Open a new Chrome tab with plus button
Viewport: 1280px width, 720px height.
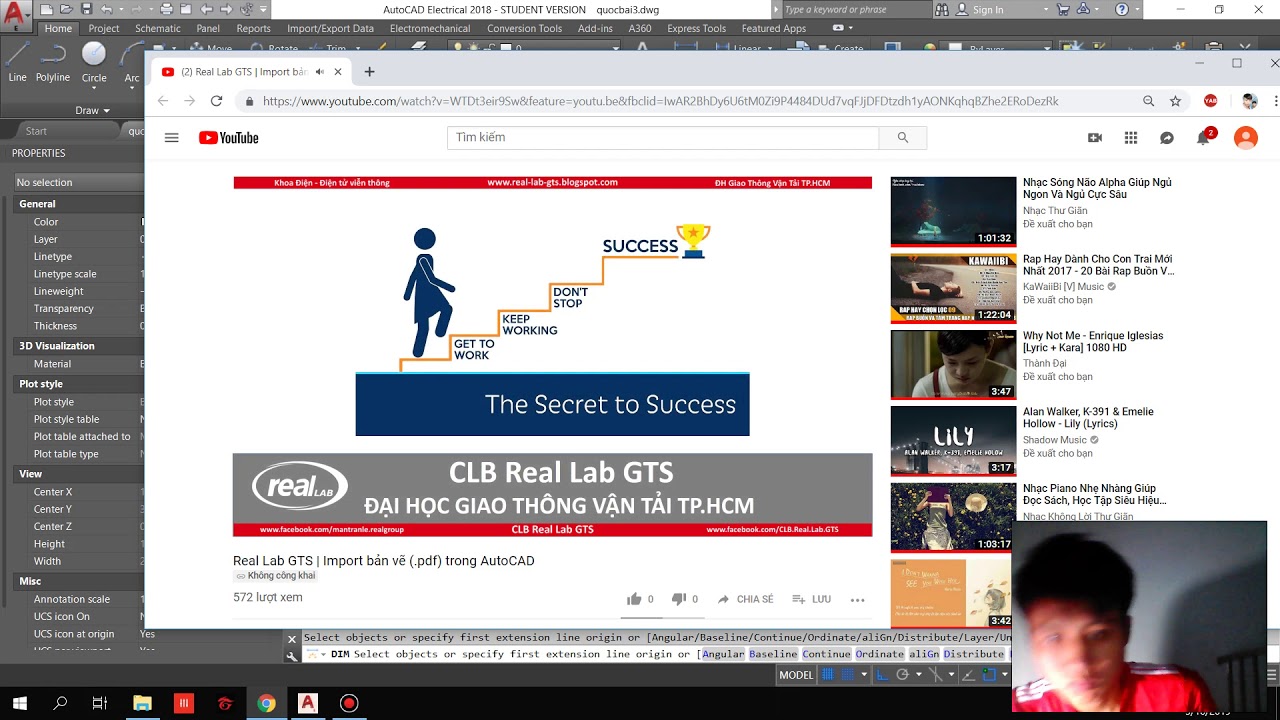[x=369, y=72]
